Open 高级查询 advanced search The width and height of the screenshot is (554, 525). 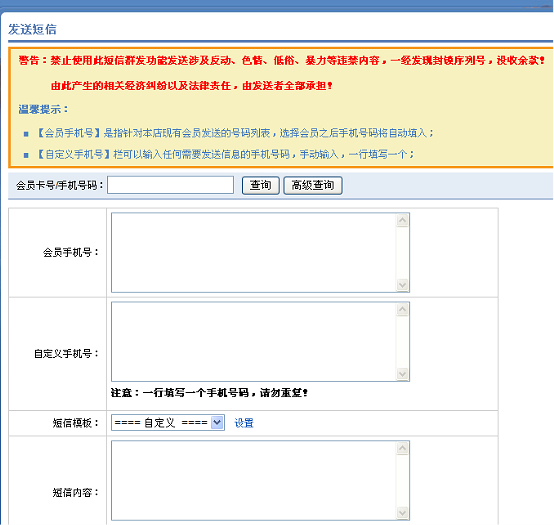[x=313, y=185]
